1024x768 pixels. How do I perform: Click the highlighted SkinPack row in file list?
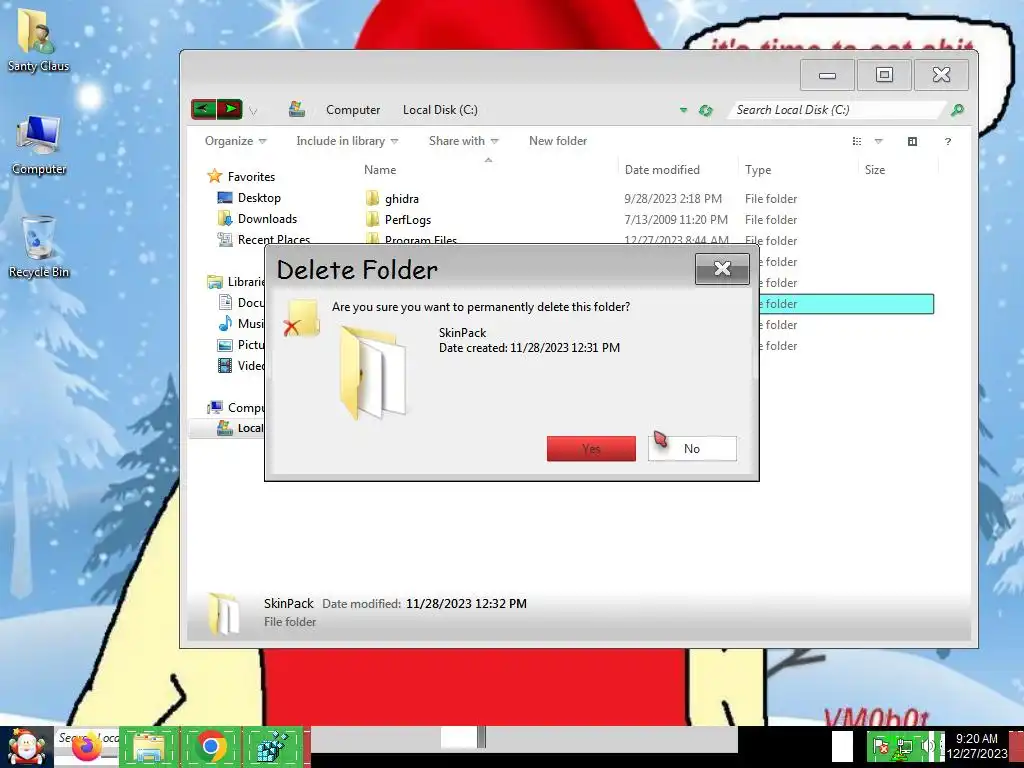[846, 304]
